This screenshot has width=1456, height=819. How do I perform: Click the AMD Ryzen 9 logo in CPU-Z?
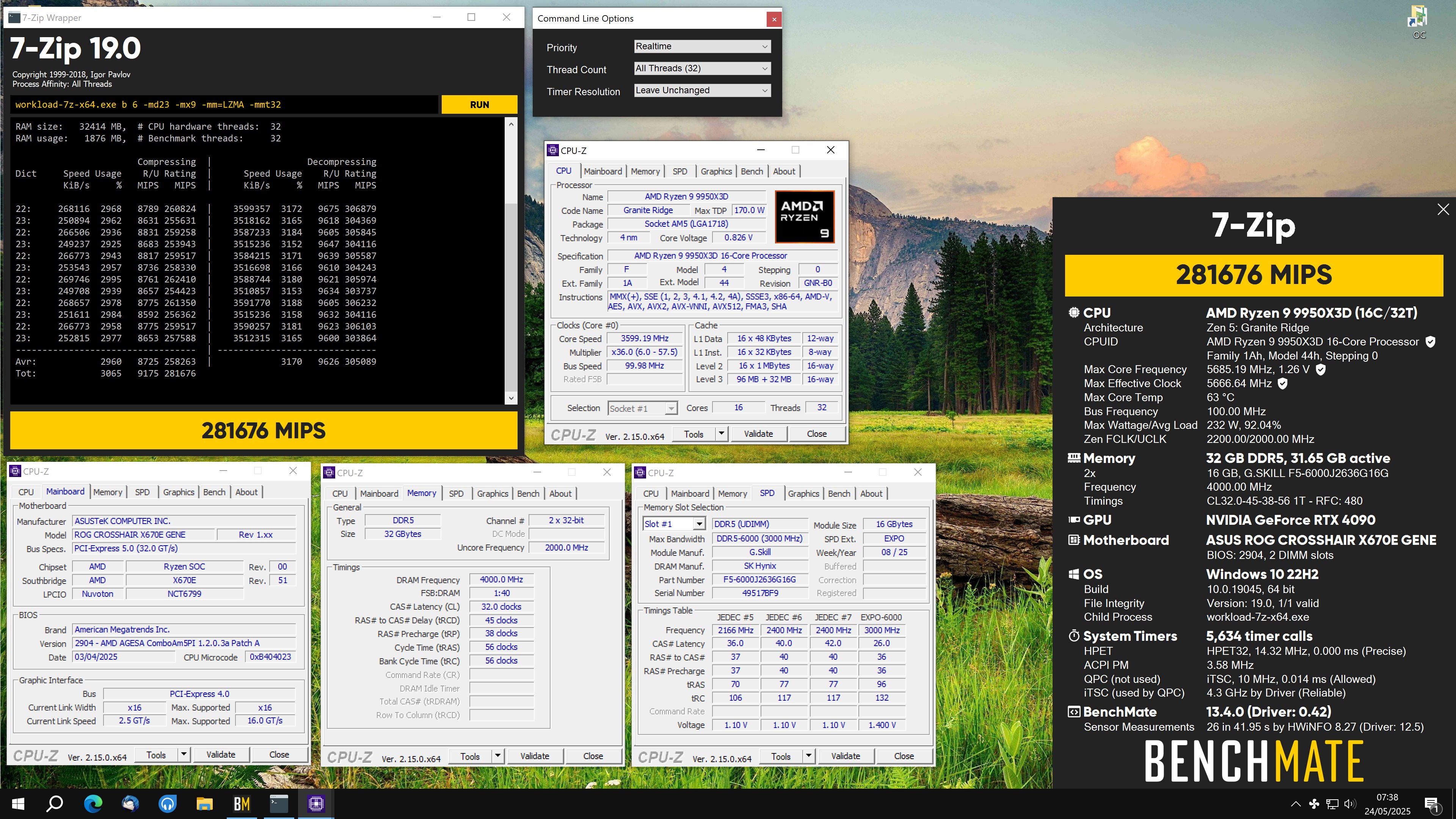click(x=804, y=217)
